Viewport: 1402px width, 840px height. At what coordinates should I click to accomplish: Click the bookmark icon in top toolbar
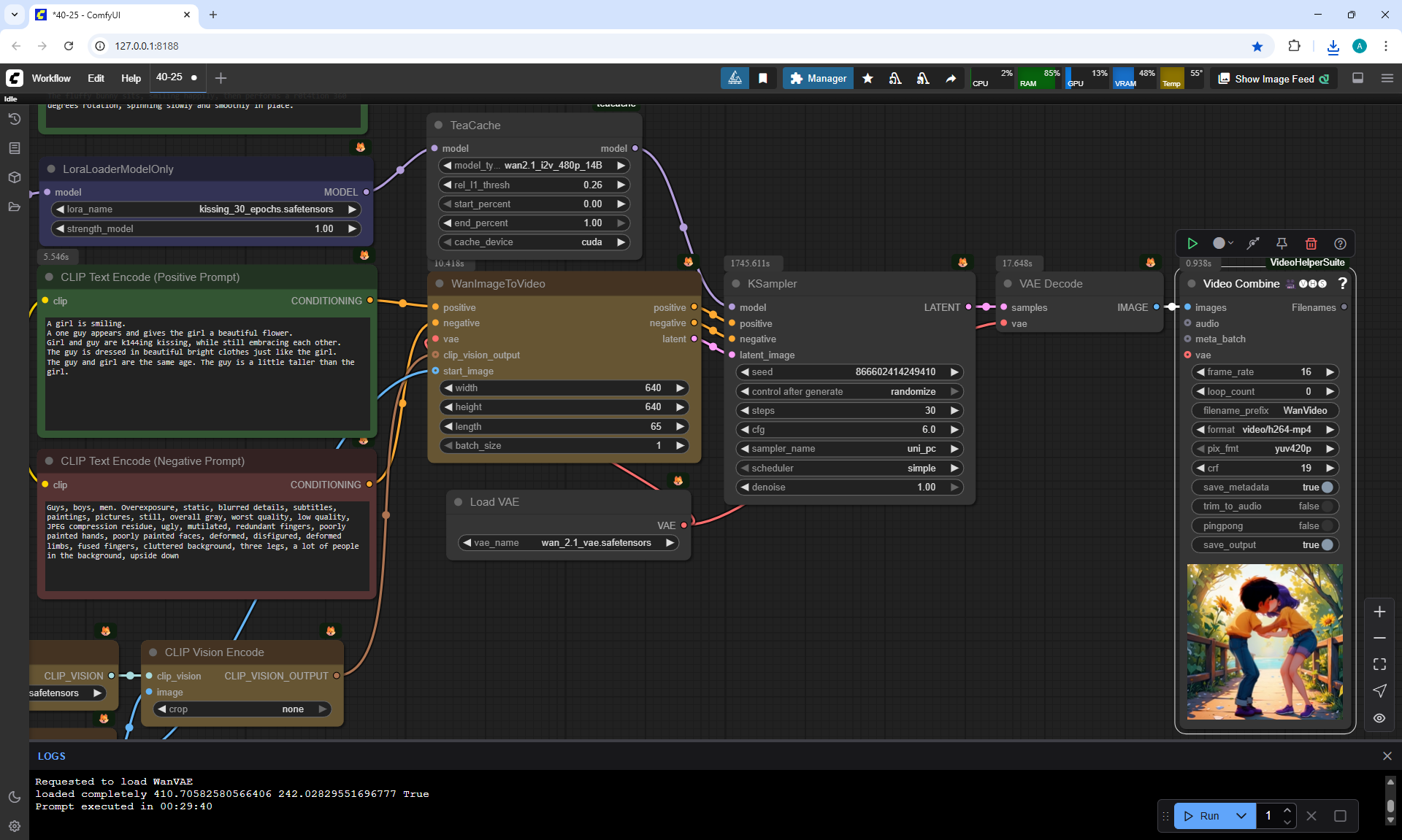click(x=763, y=79)
